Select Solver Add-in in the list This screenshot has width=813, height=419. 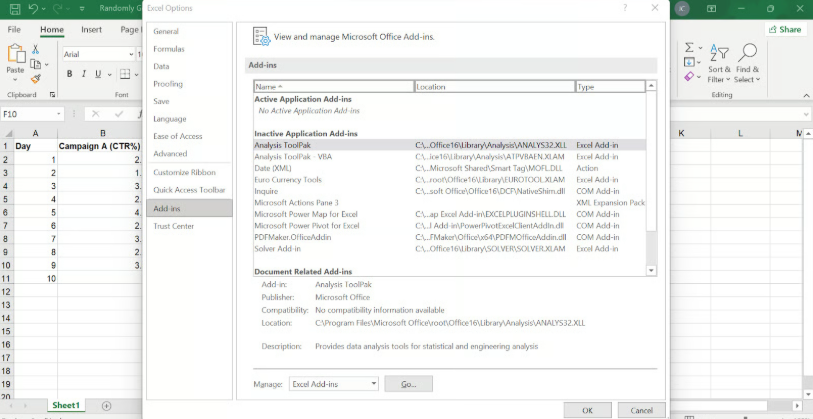pos(277,248)
